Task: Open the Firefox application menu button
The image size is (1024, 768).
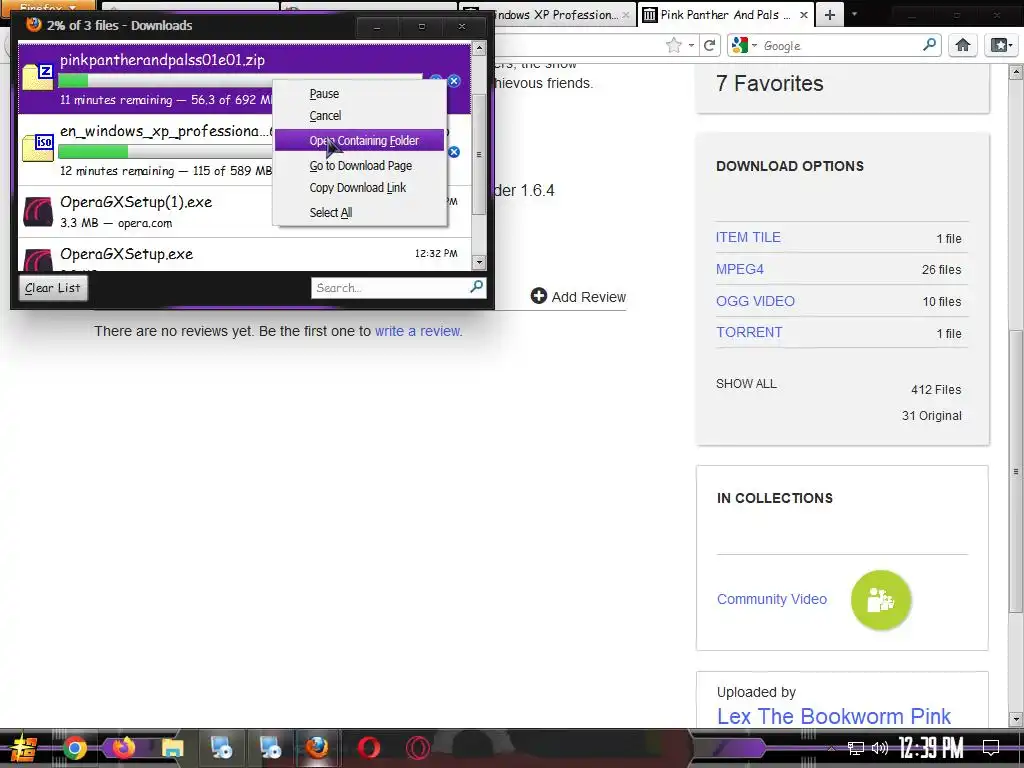Action: coord(48,7)
